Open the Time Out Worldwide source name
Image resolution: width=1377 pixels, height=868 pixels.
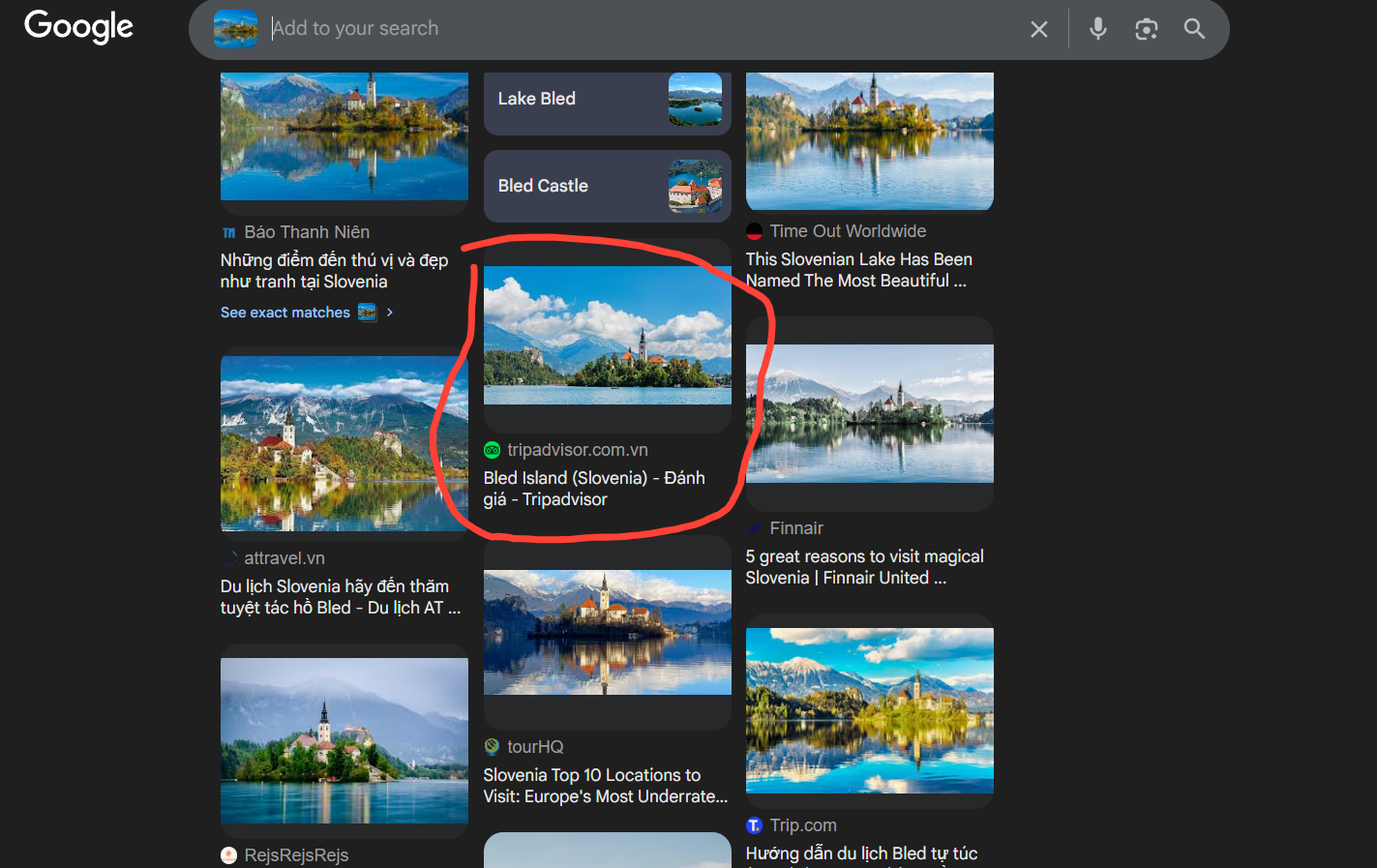pos(848,231)
